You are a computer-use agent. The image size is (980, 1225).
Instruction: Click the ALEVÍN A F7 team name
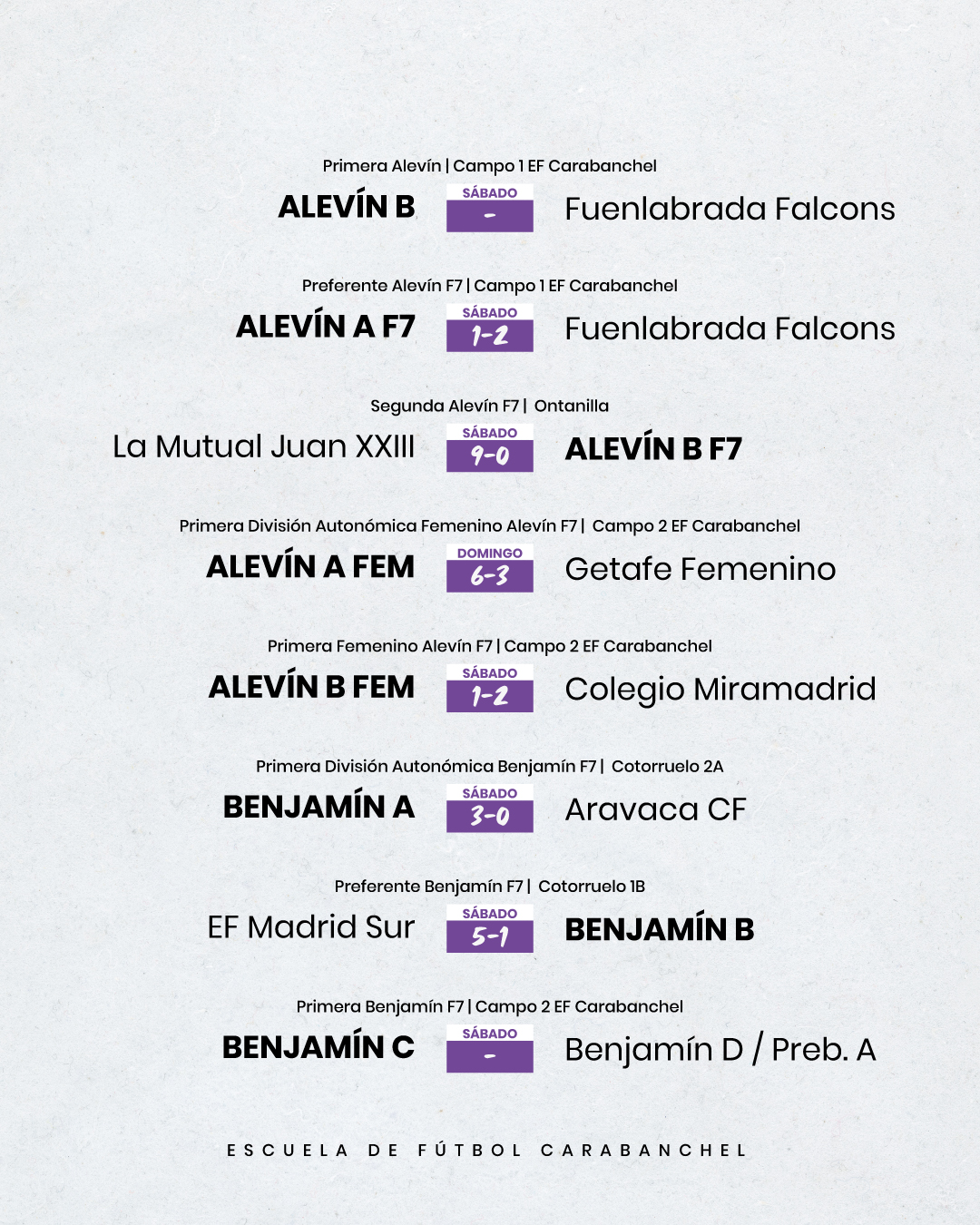click(325, 328)
